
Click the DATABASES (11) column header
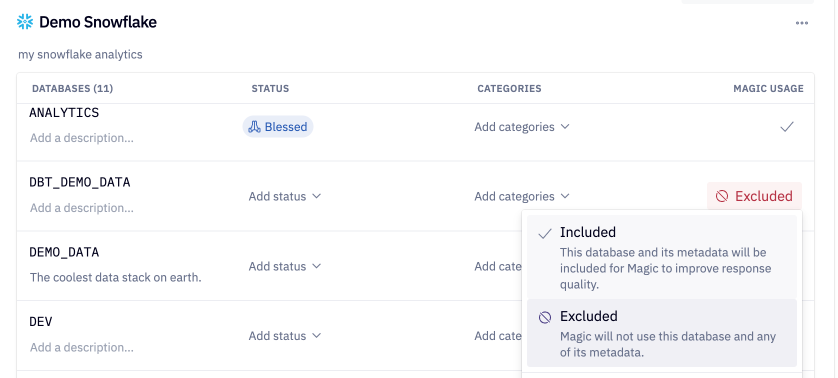pos(73,89)
